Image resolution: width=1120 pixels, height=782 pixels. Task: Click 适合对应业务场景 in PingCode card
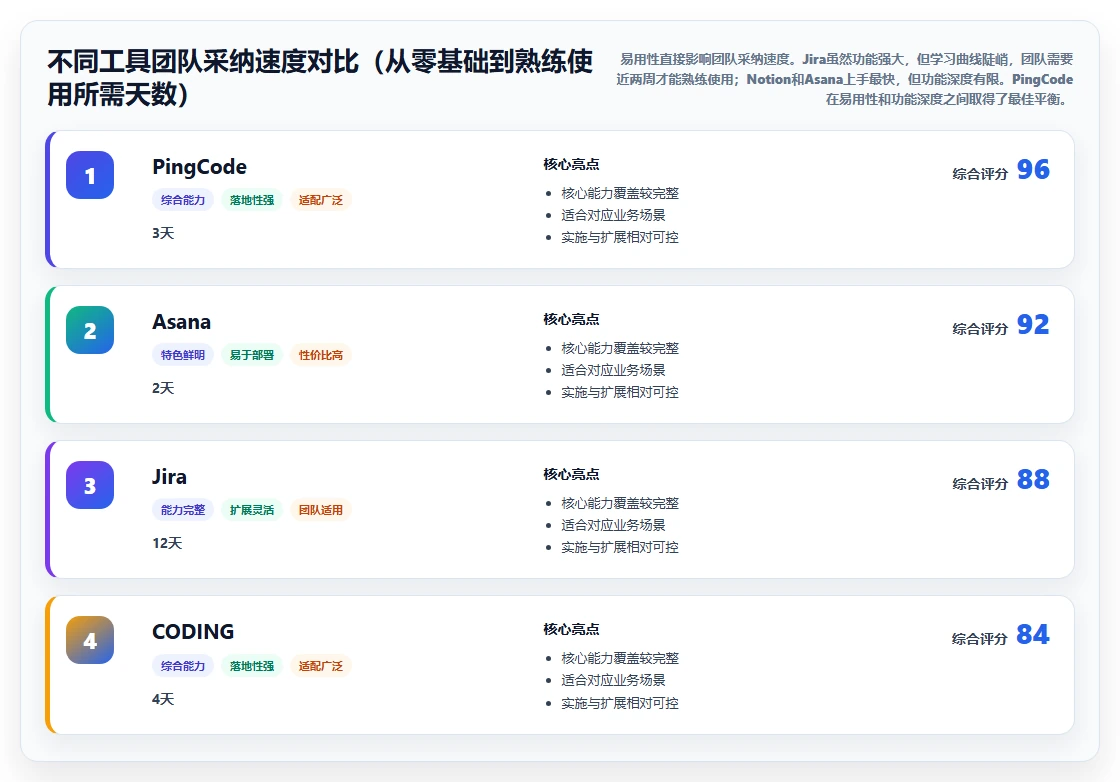pyautogui.click(x=613, y=215)
